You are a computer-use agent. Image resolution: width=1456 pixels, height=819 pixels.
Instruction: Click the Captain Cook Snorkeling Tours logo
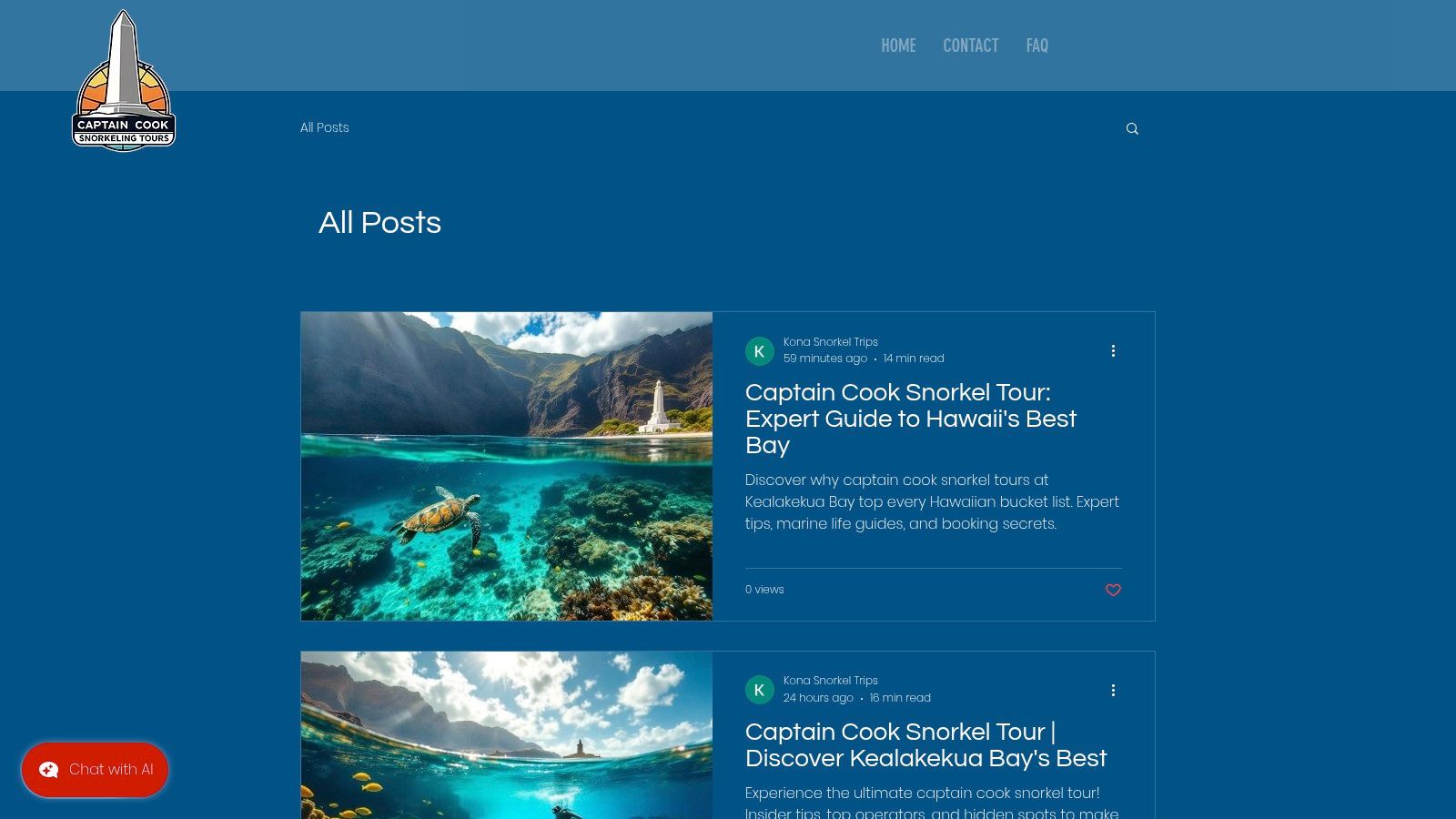pyautogui.click(x=123, y=80)
